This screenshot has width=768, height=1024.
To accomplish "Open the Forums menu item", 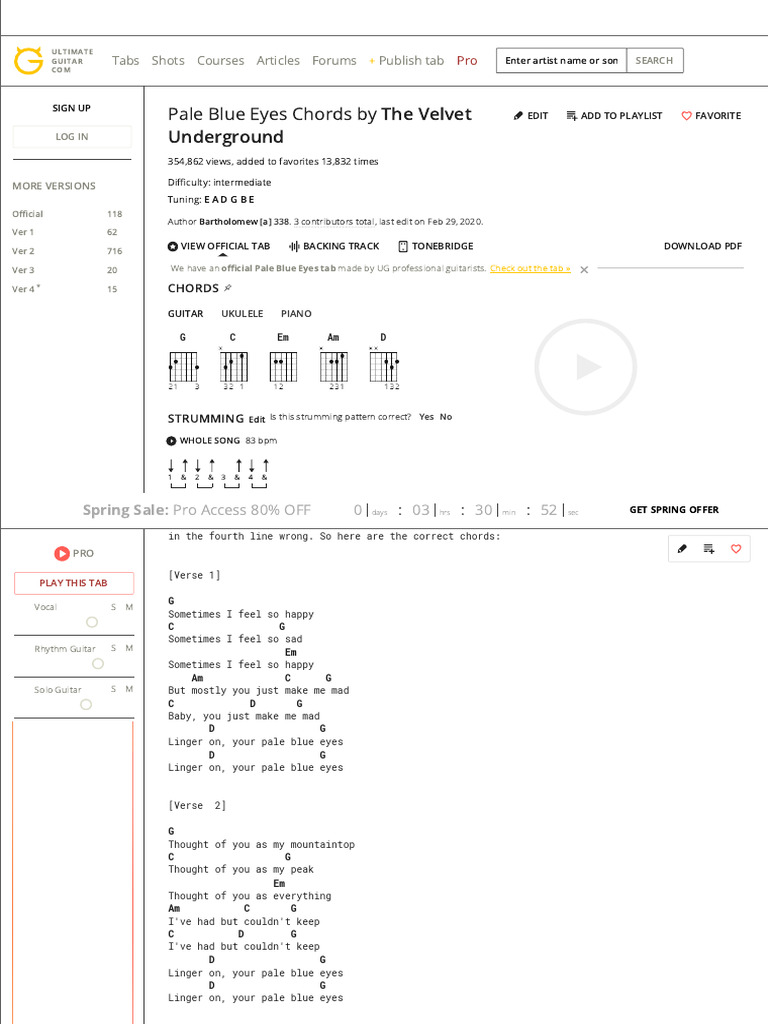I will [x=334, y=61].
